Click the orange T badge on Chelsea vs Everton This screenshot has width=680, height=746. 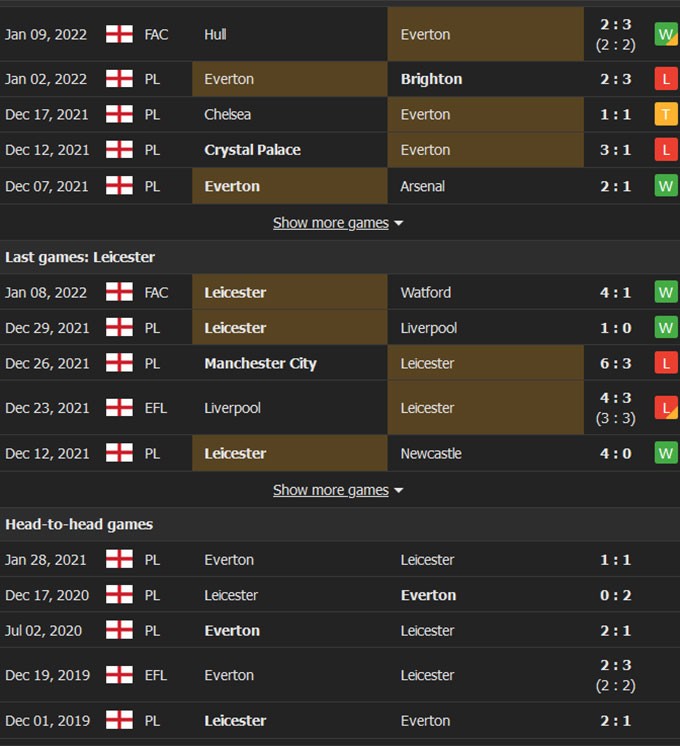666,115
